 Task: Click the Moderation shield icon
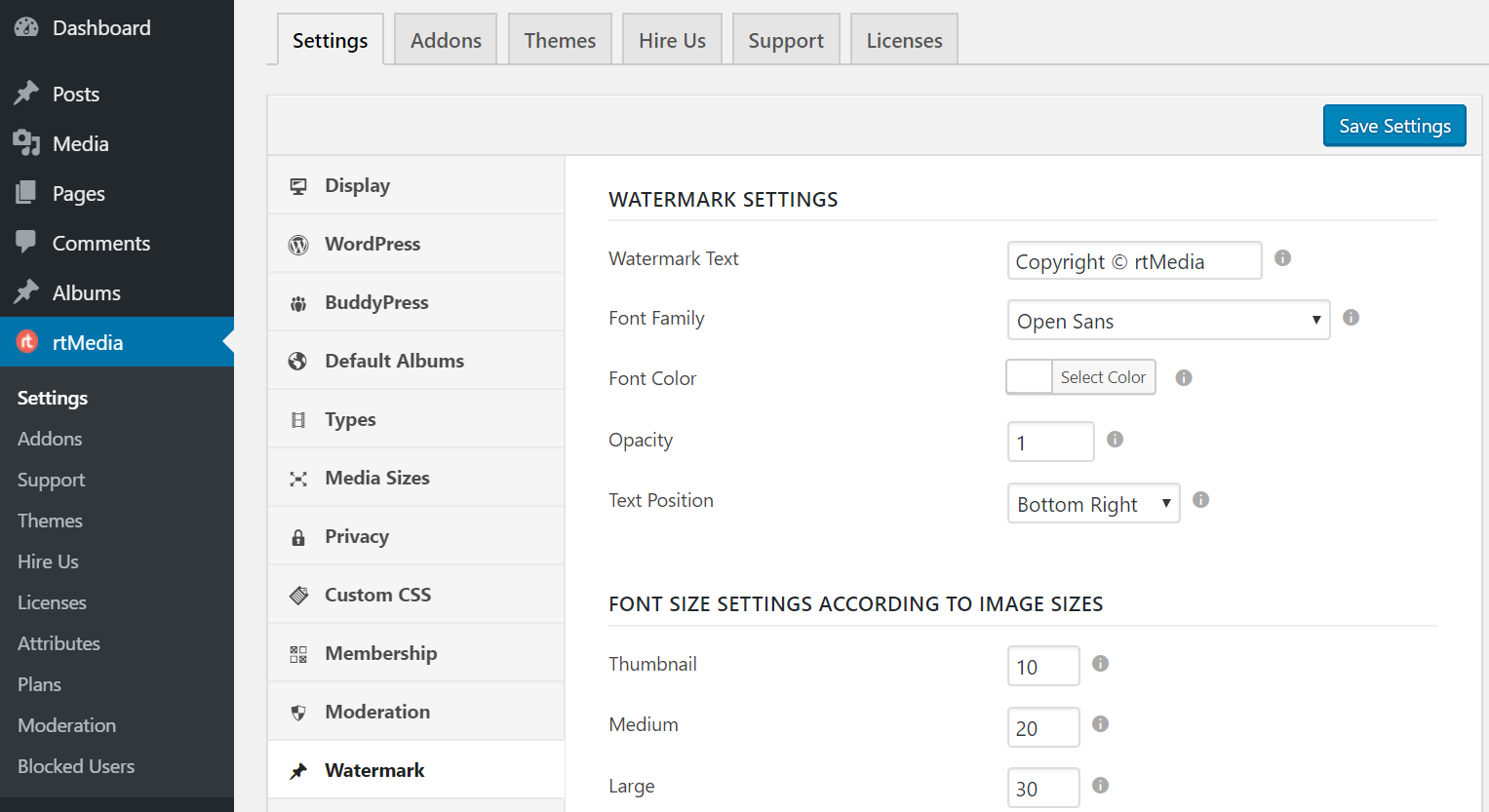click(x=298, y=711)
